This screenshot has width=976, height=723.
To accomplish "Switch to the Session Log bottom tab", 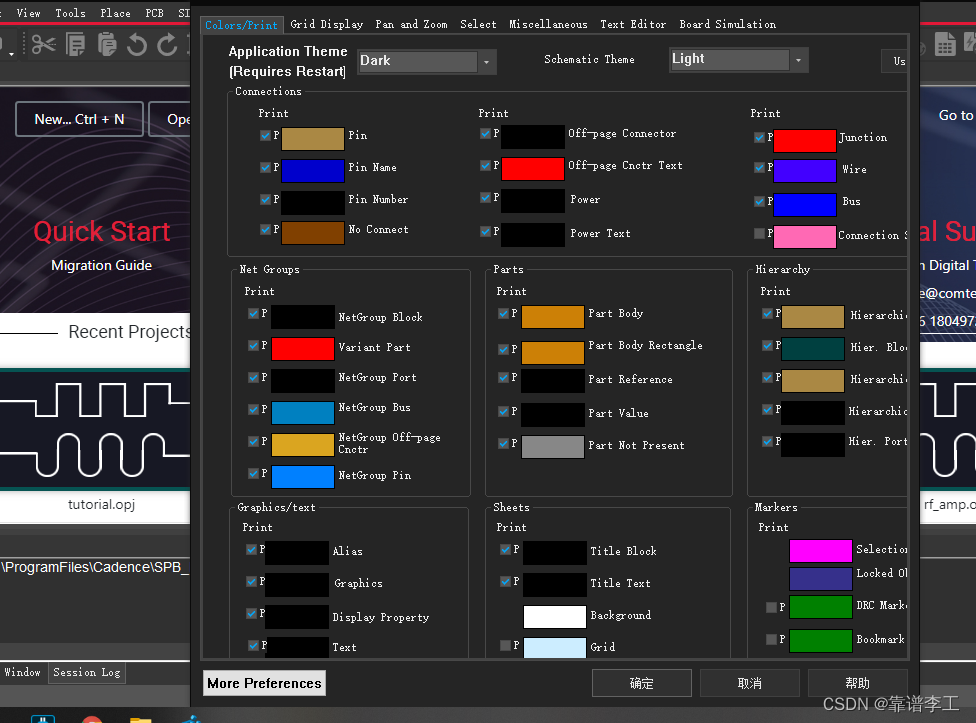I will tap(87, 673).
